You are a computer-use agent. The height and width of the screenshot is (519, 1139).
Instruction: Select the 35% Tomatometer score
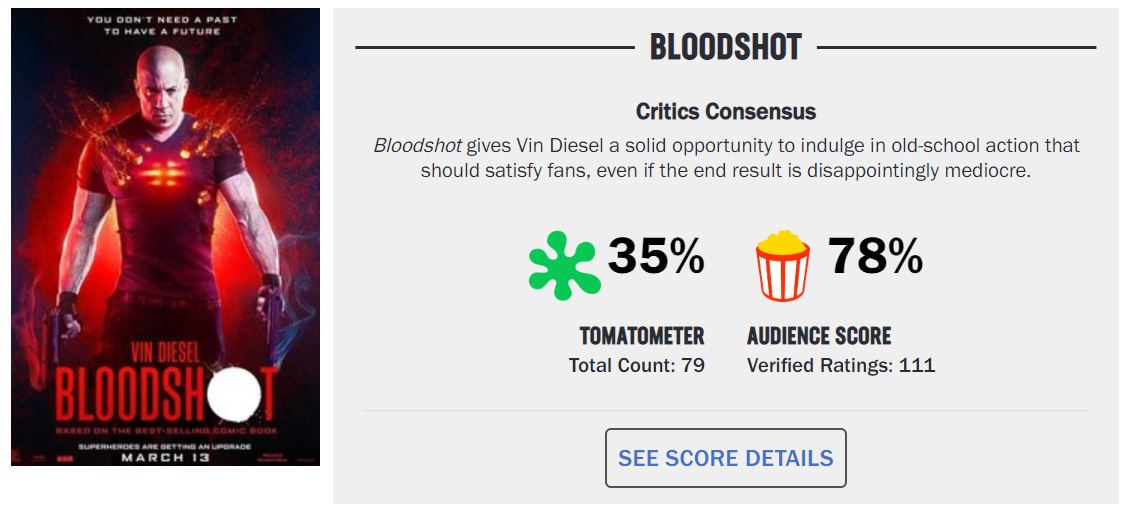(x=656, y=257)
